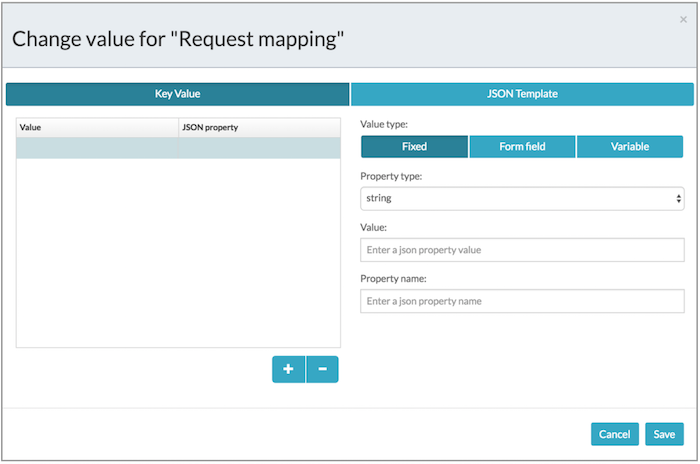Switch to the Key Value tab

coord(178,94)
